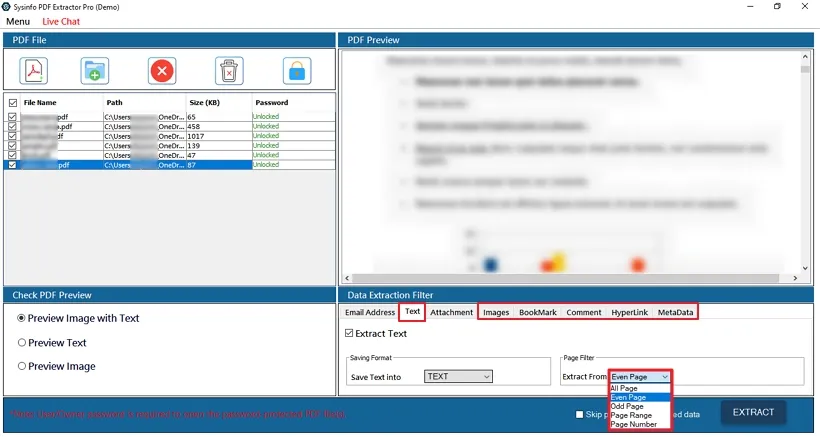
Task: Click the preview vertical scrollbar down arrow
Action: pos(805,268)
